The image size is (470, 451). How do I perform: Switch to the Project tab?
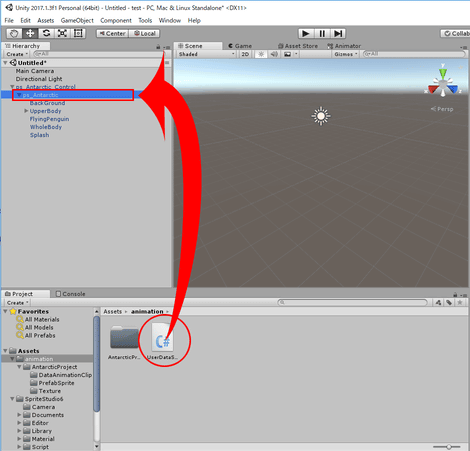(x=26, y=294)
